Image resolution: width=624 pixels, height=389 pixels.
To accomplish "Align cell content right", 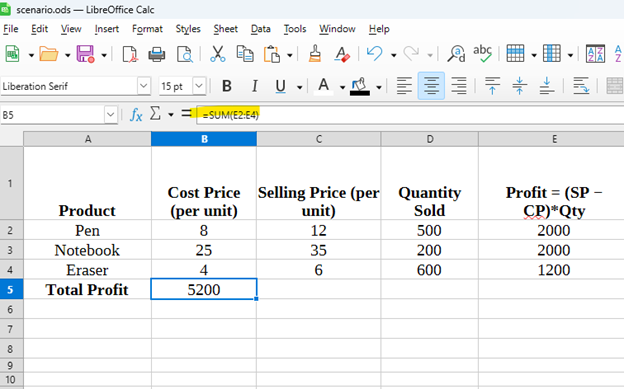I will [459, 86].
